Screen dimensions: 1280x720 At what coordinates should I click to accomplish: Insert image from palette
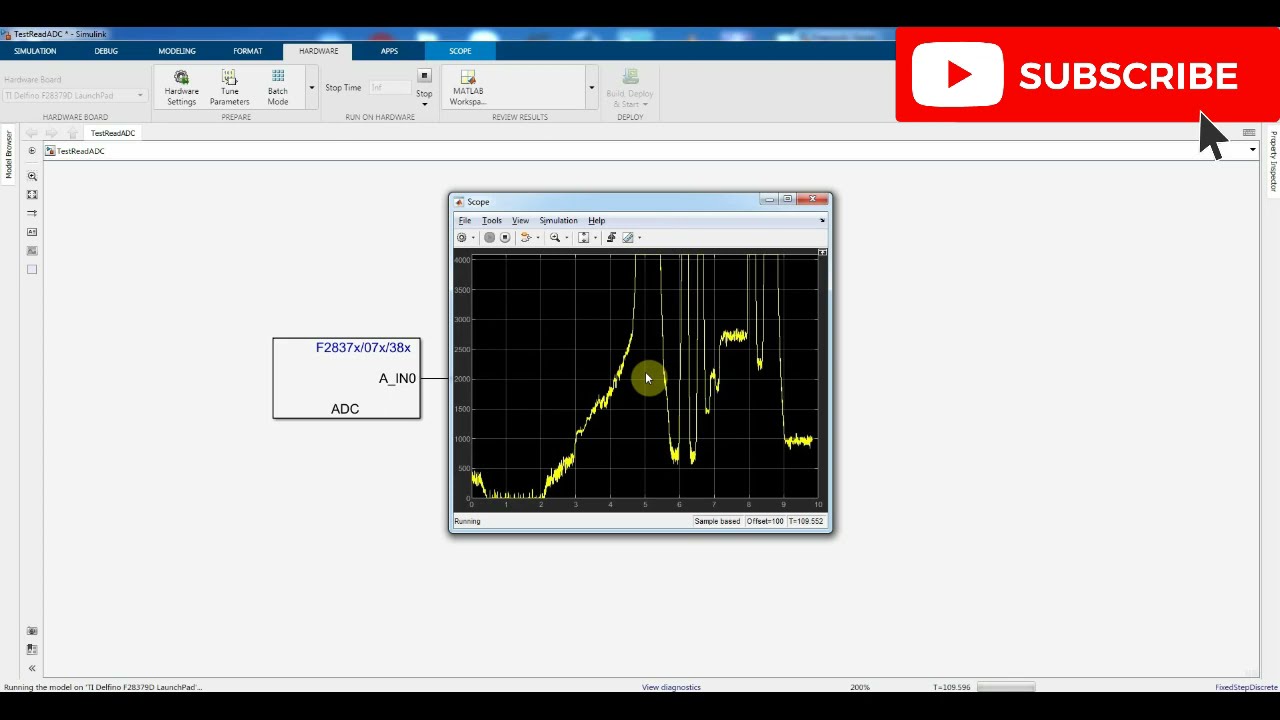[x=32, y=251]
